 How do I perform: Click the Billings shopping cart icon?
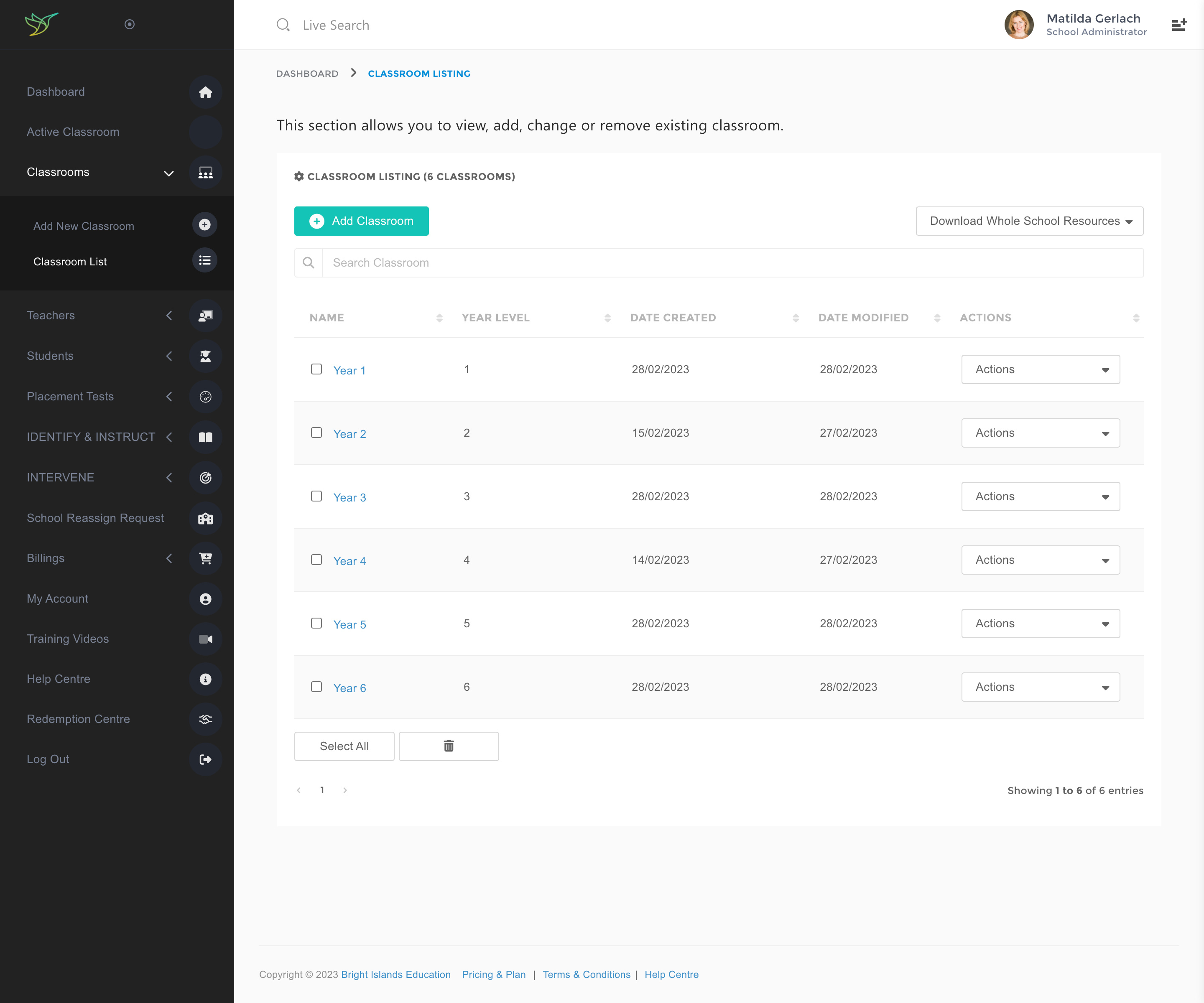(205, 558)
